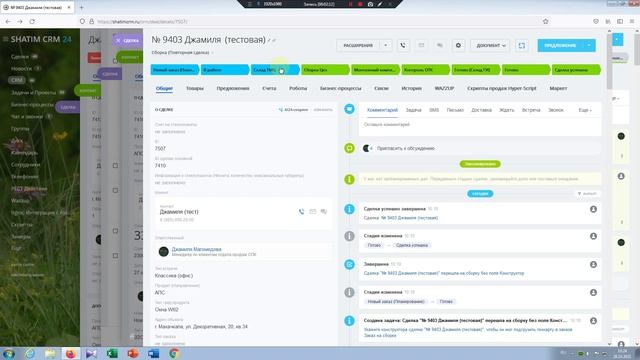Open Телефония in left sidebar
This screenshot has height=360, width=640.
pos(24,177)
